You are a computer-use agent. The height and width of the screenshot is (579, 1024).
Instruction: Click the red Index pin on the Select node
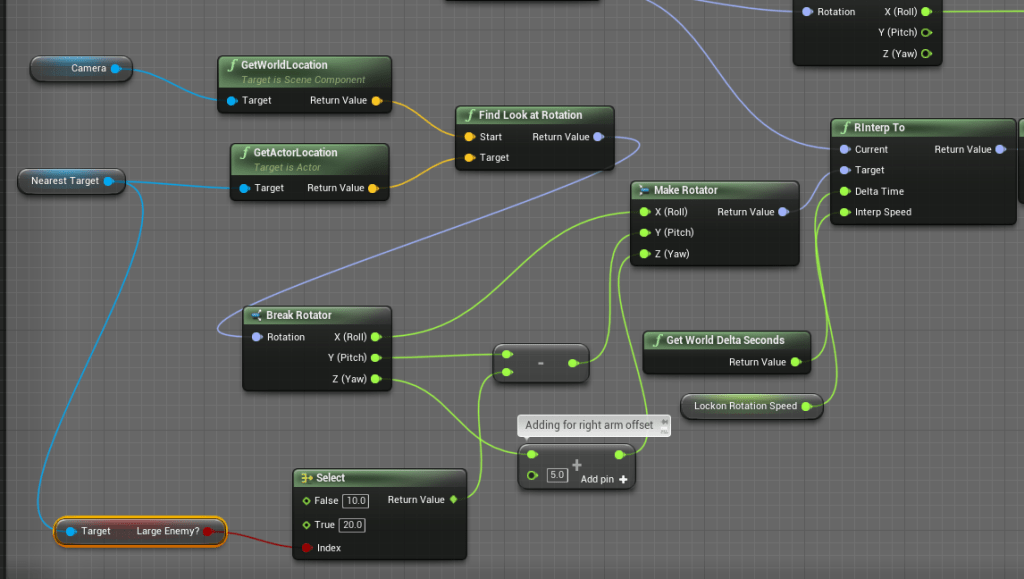[x=306, y=548]
